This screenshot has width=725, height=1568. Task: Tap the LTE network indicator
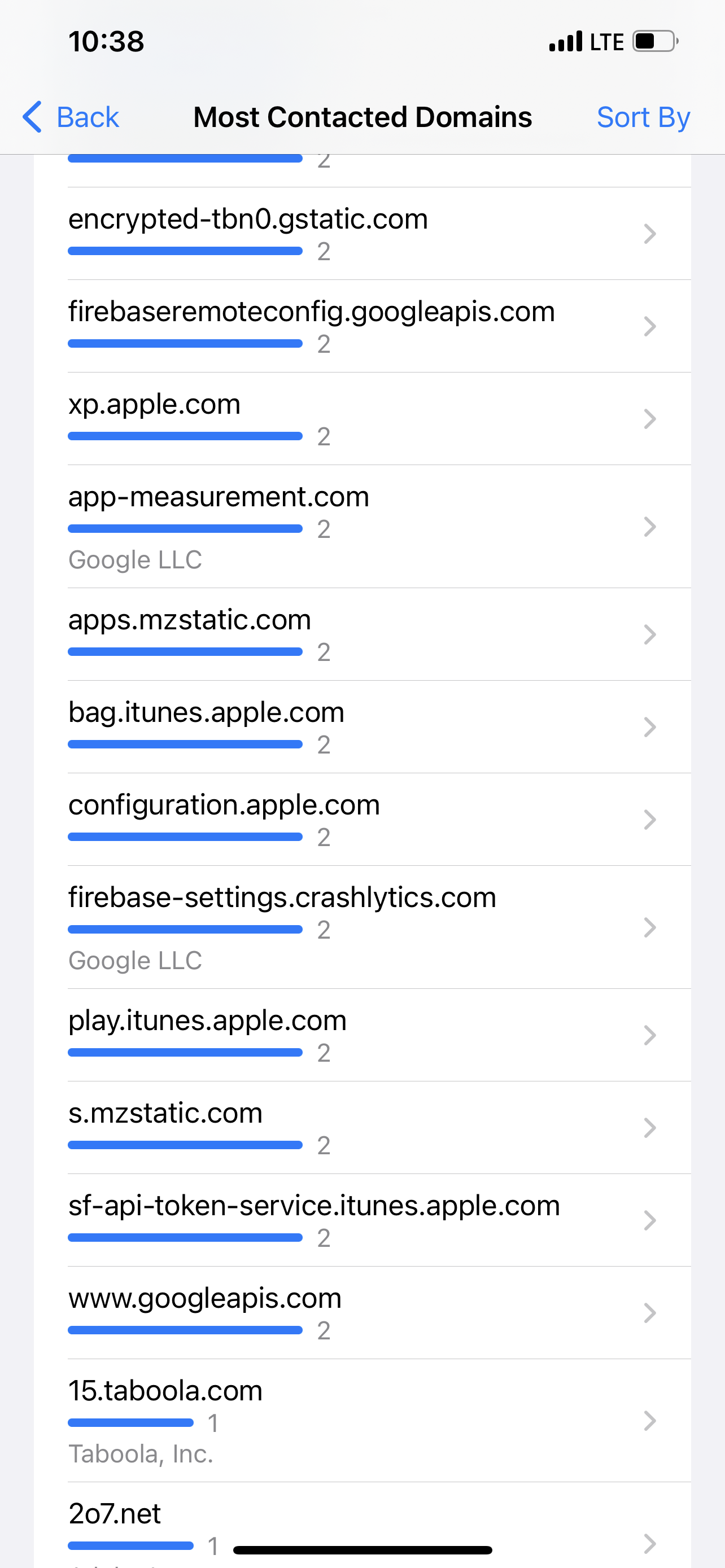click(606, 41)
